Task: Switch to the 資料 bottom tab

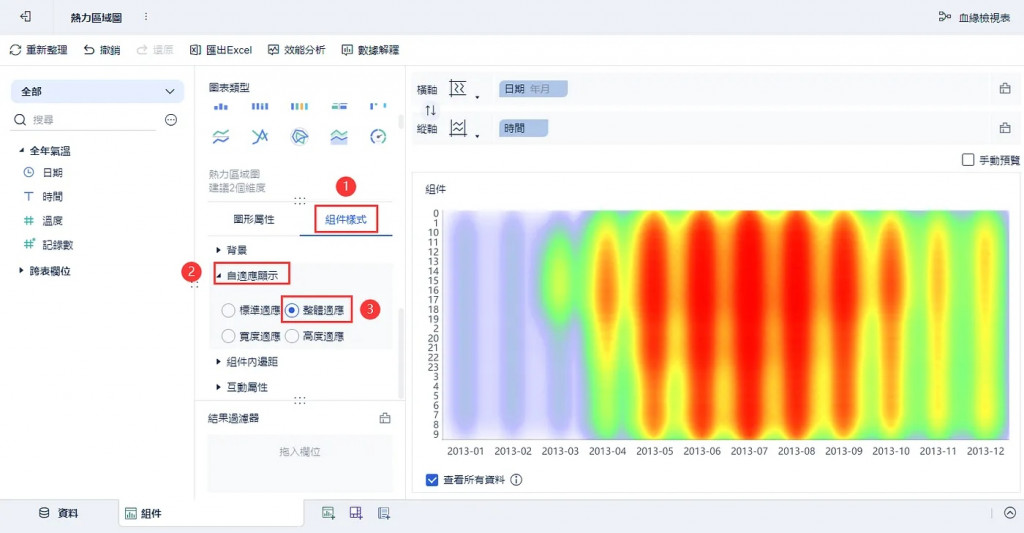Action: [59, 513]
